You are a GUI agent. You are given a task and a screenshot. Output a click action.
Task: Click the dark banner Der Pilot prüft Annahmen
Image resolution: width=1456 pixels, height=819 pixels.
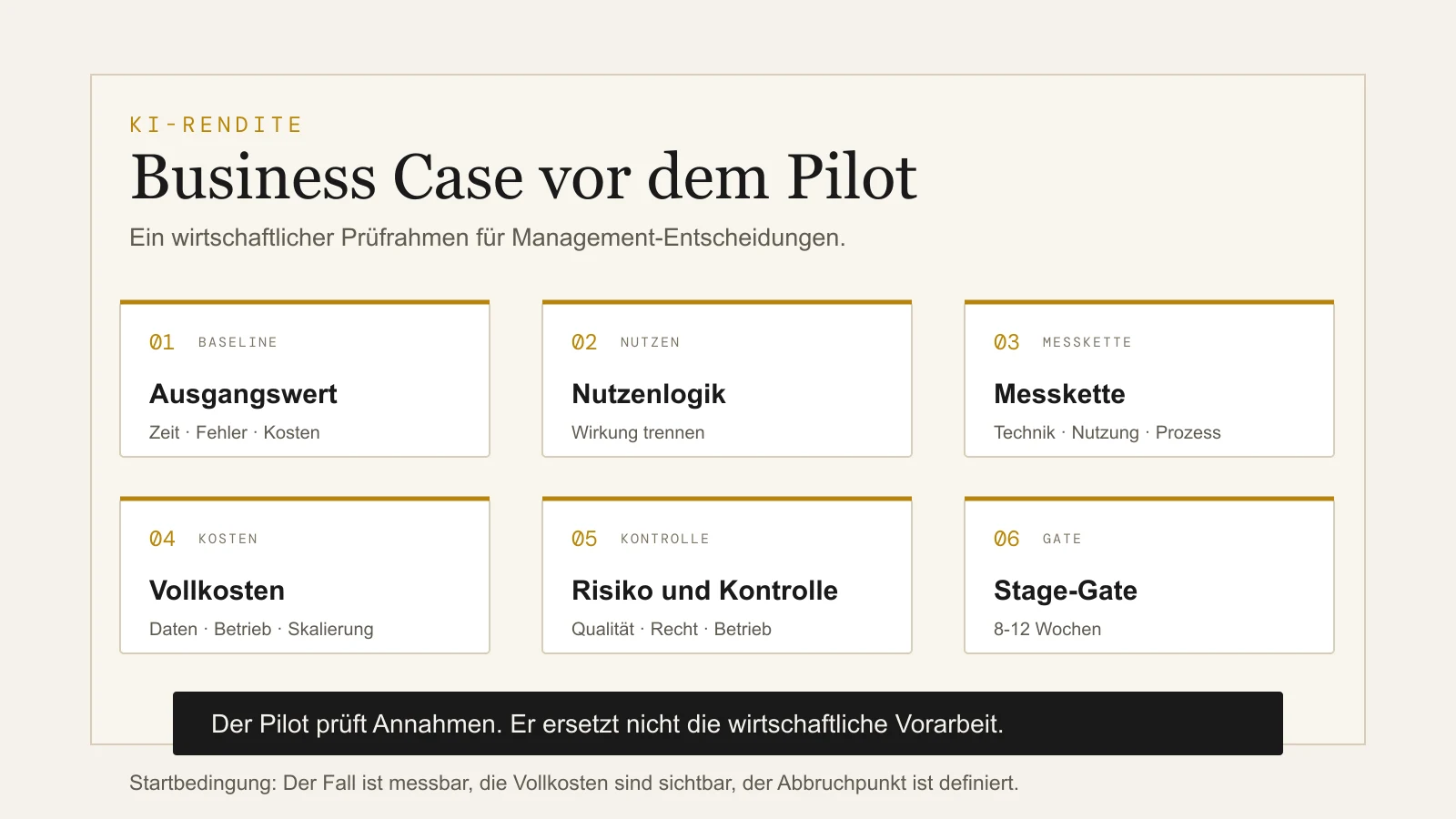coord(728,723)
